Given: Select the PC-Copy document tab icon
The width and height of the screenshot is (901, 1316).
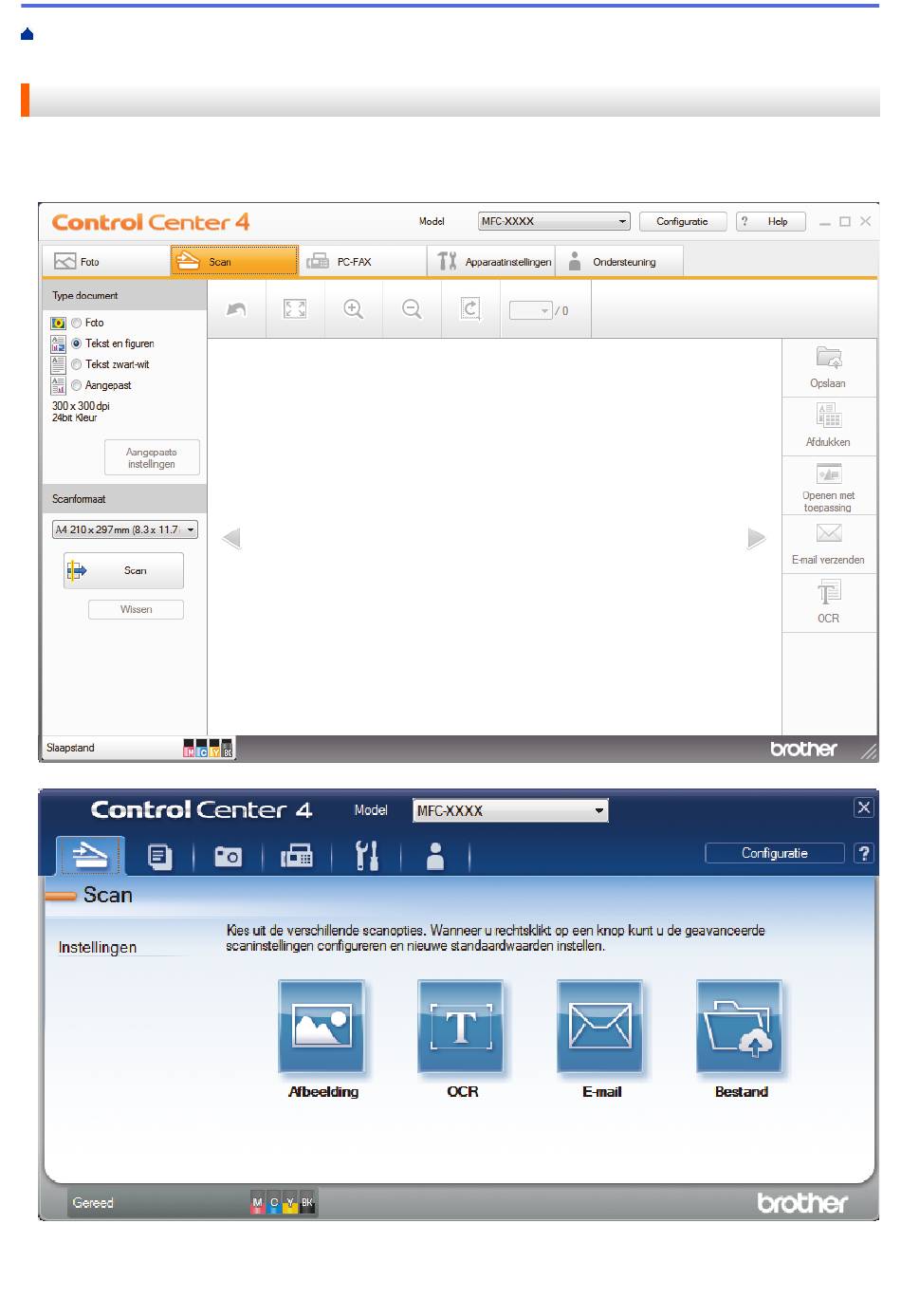Looking at the screenshot, I should 160,858.
